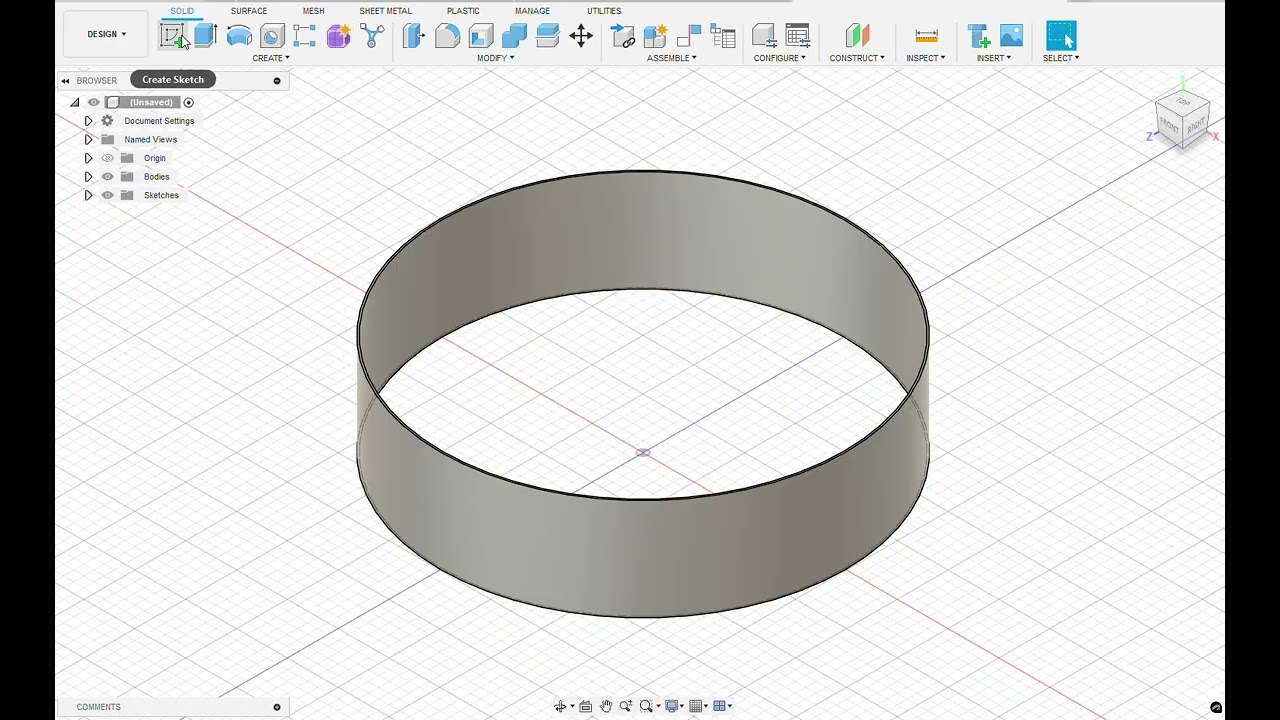Open the CREATE dropdown menu
The image size is (1280, 720).
click(271, 58)
